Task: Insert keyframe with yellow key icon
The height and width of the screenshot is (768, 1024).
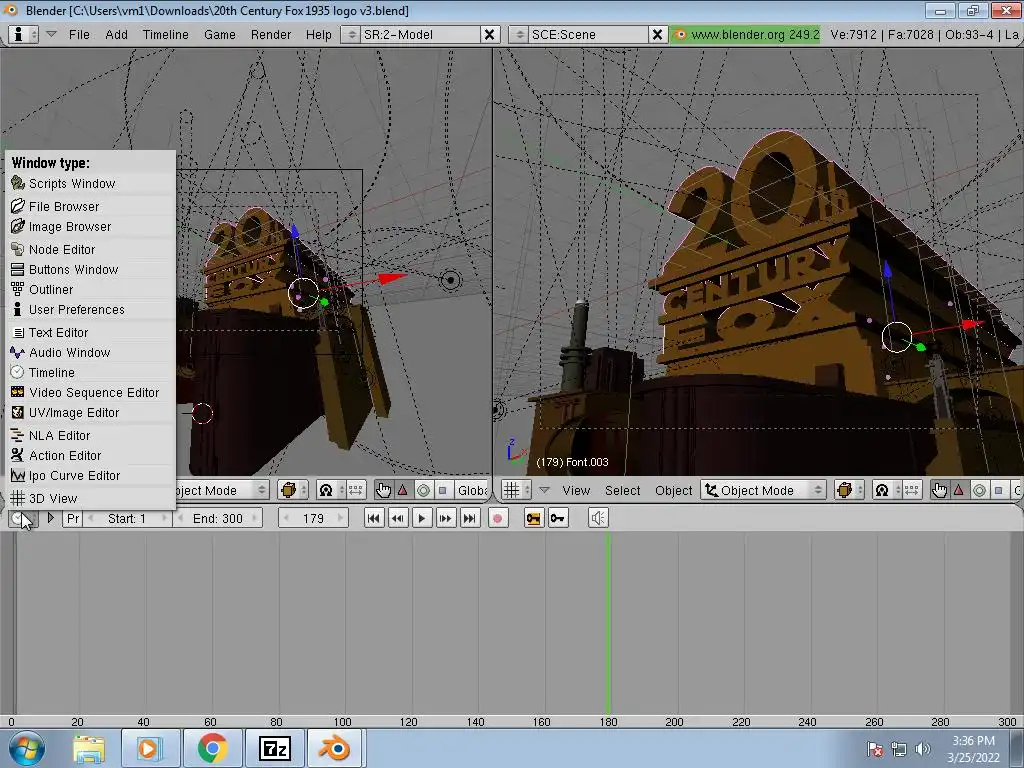Action: pyautogui.click(x=534, y=519)
